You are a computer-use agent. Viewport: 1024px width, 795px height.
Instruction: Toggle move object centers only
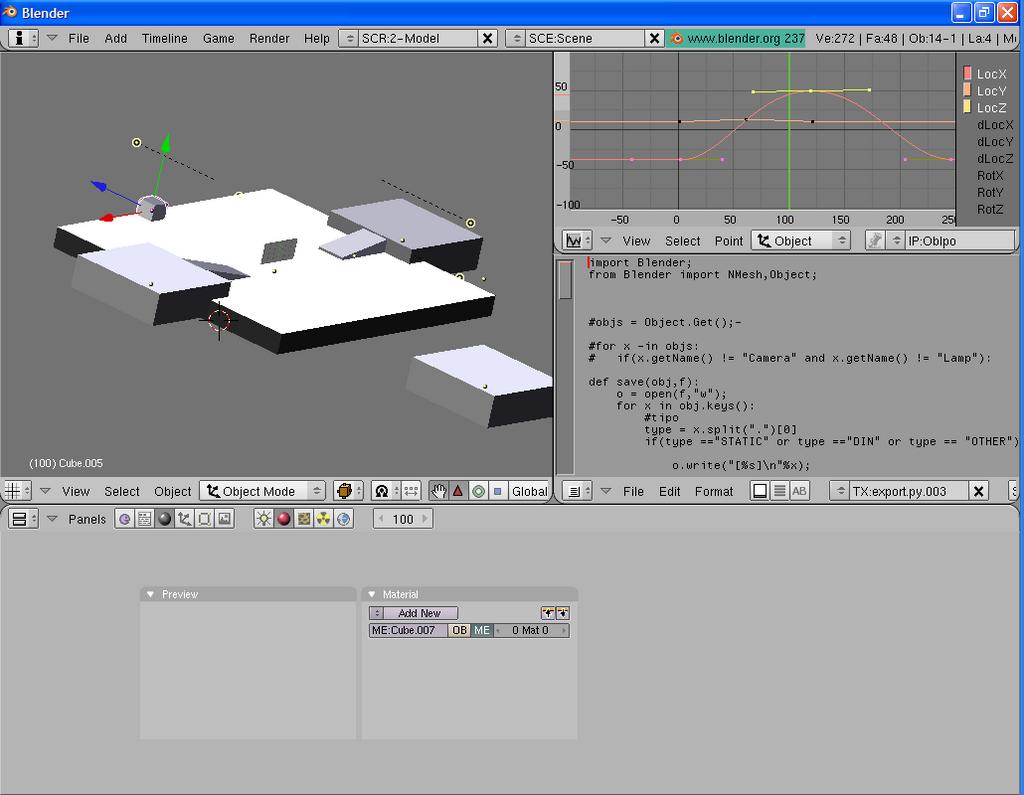[x=411, y=491]
